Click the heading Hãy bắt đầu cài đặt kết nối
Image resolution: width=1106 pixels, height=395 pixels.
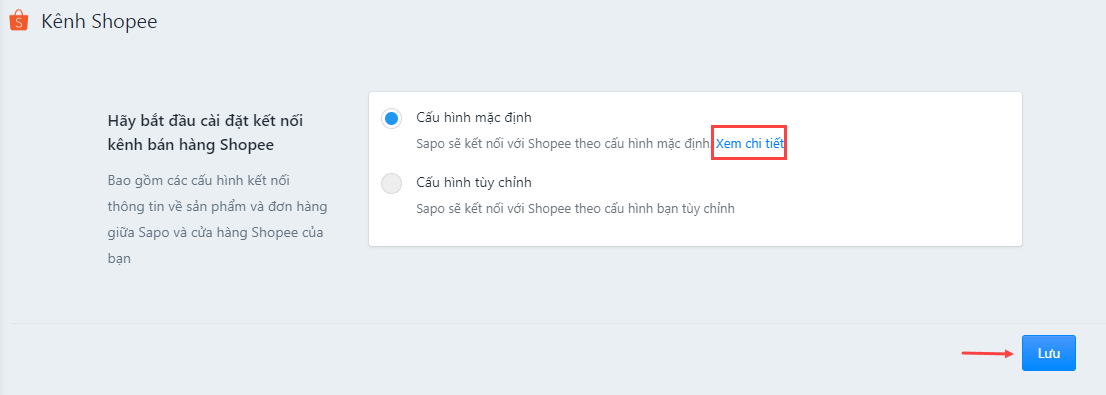[205, 120]
